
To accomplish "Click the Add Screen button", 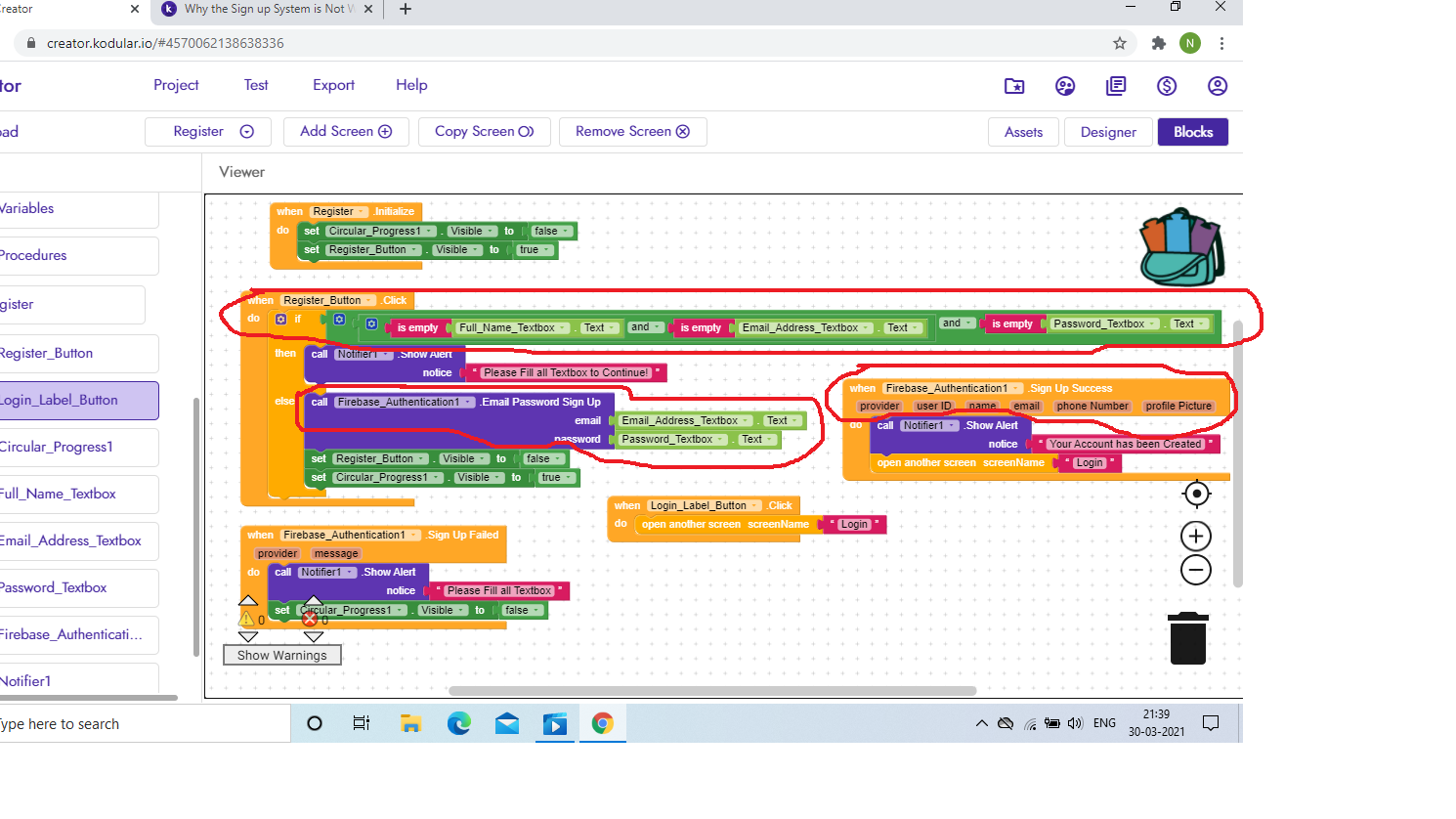I will pyautogui.click(x=346, y=132).
